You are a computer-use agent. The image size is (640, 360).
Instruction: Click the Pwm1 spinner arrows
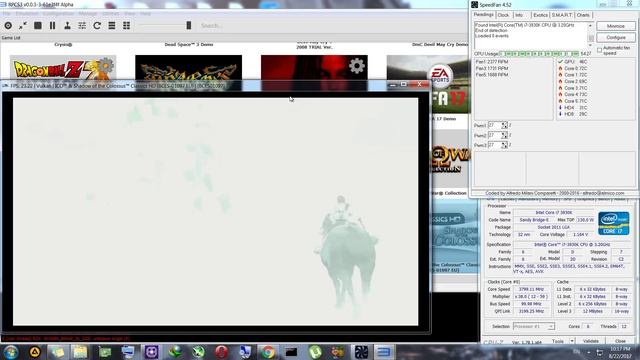click(x=504, y=125)
